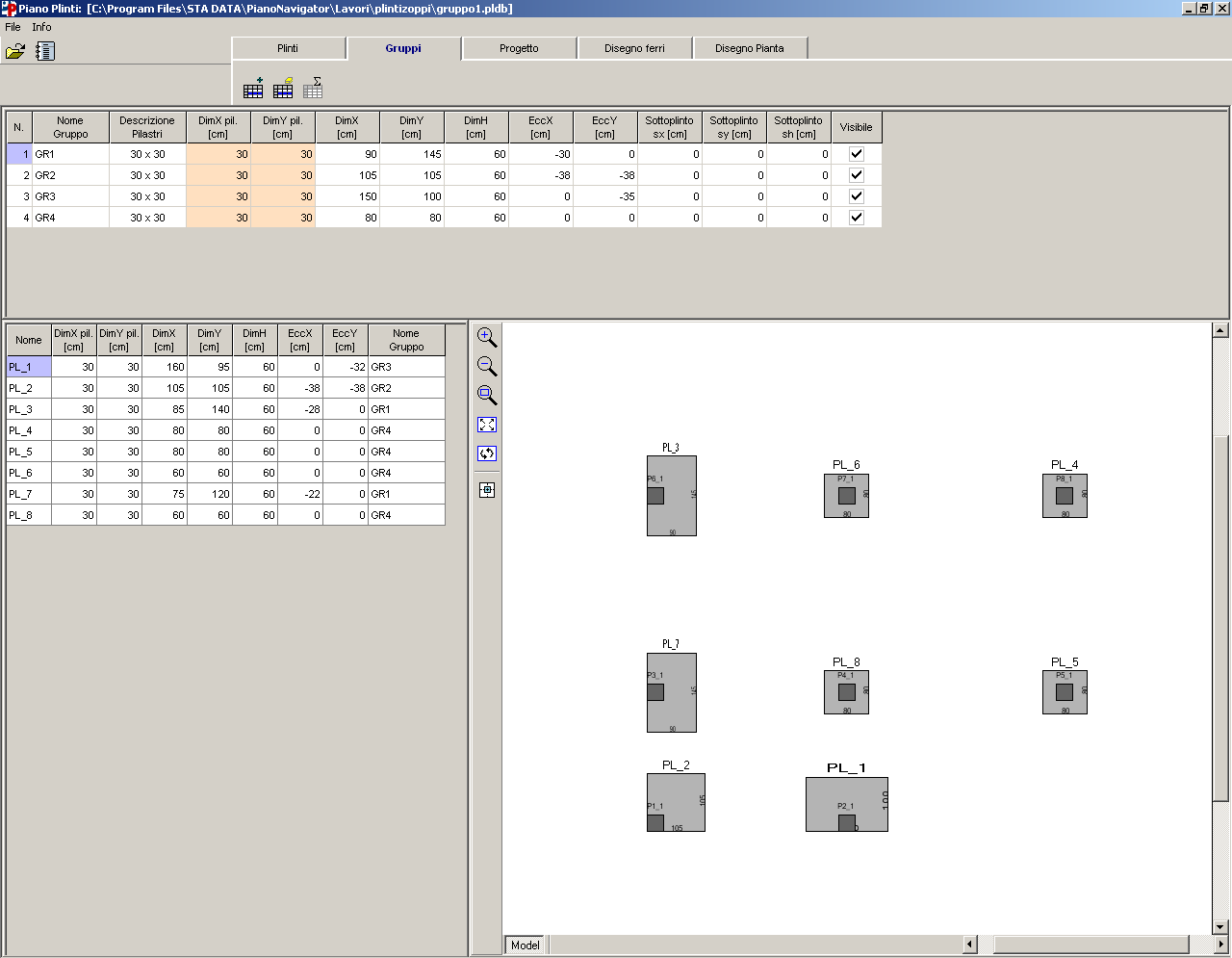The height and width of the screenshot is (958, 1232).
Task: Switch to the Gruppi tab
Action: coord(403,48)
